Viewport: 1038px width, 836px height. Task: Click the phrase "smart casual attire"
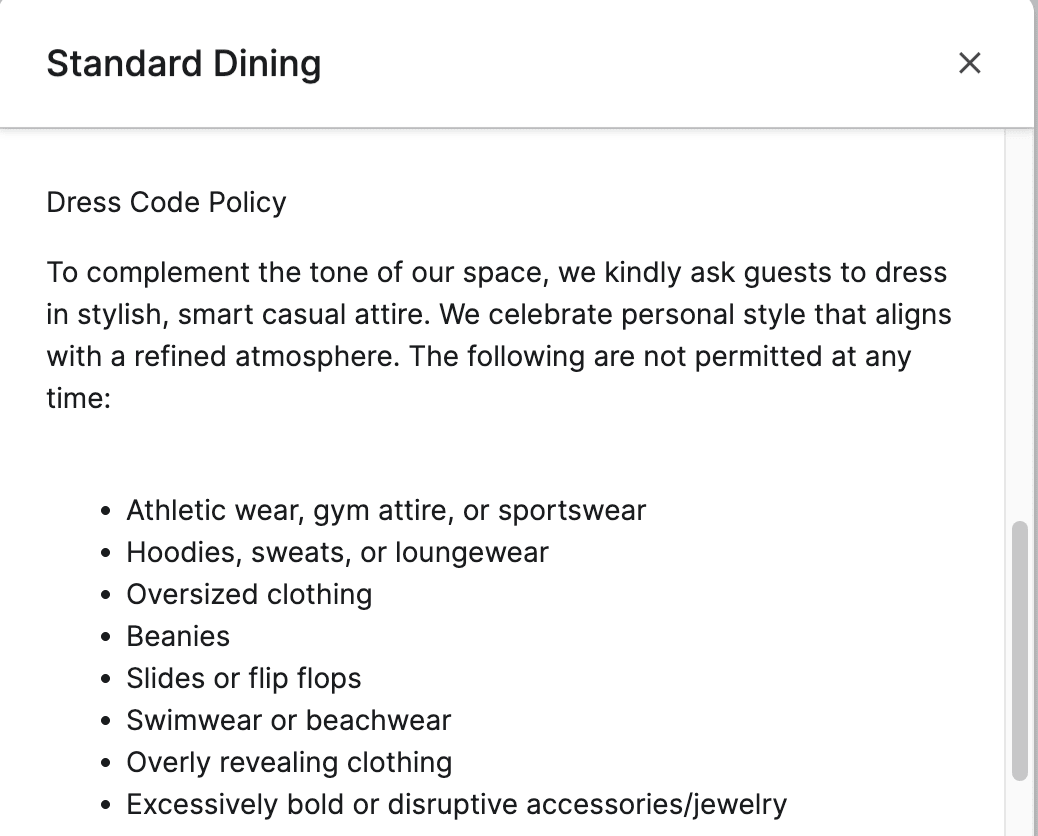click(305, 314)
